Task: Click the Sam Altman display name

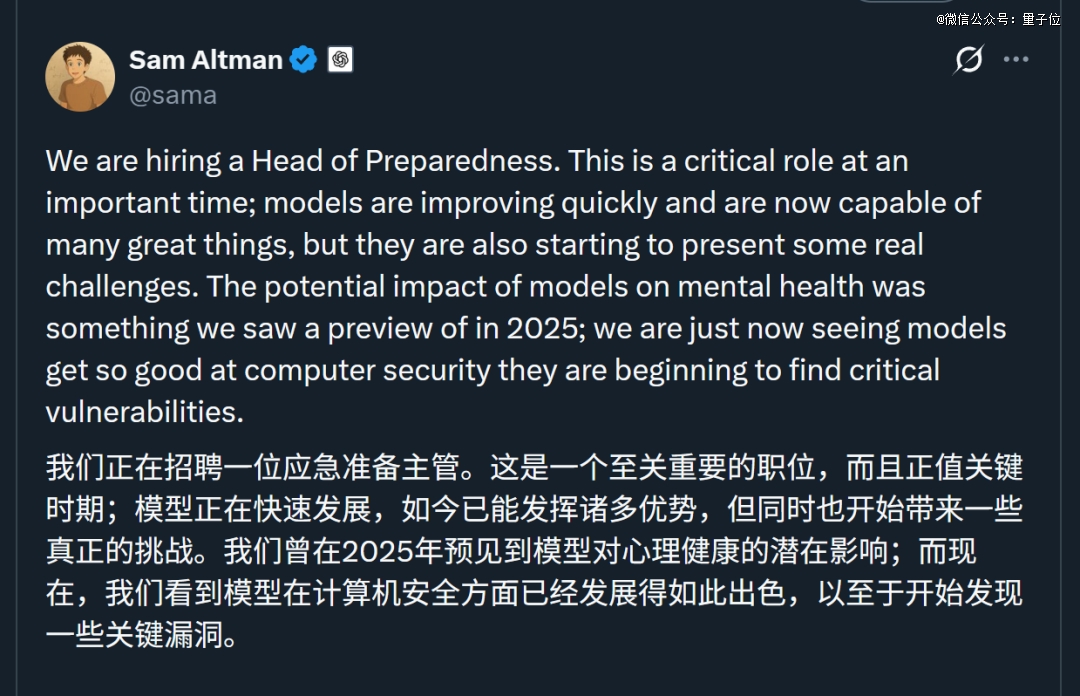Action: 206,60
